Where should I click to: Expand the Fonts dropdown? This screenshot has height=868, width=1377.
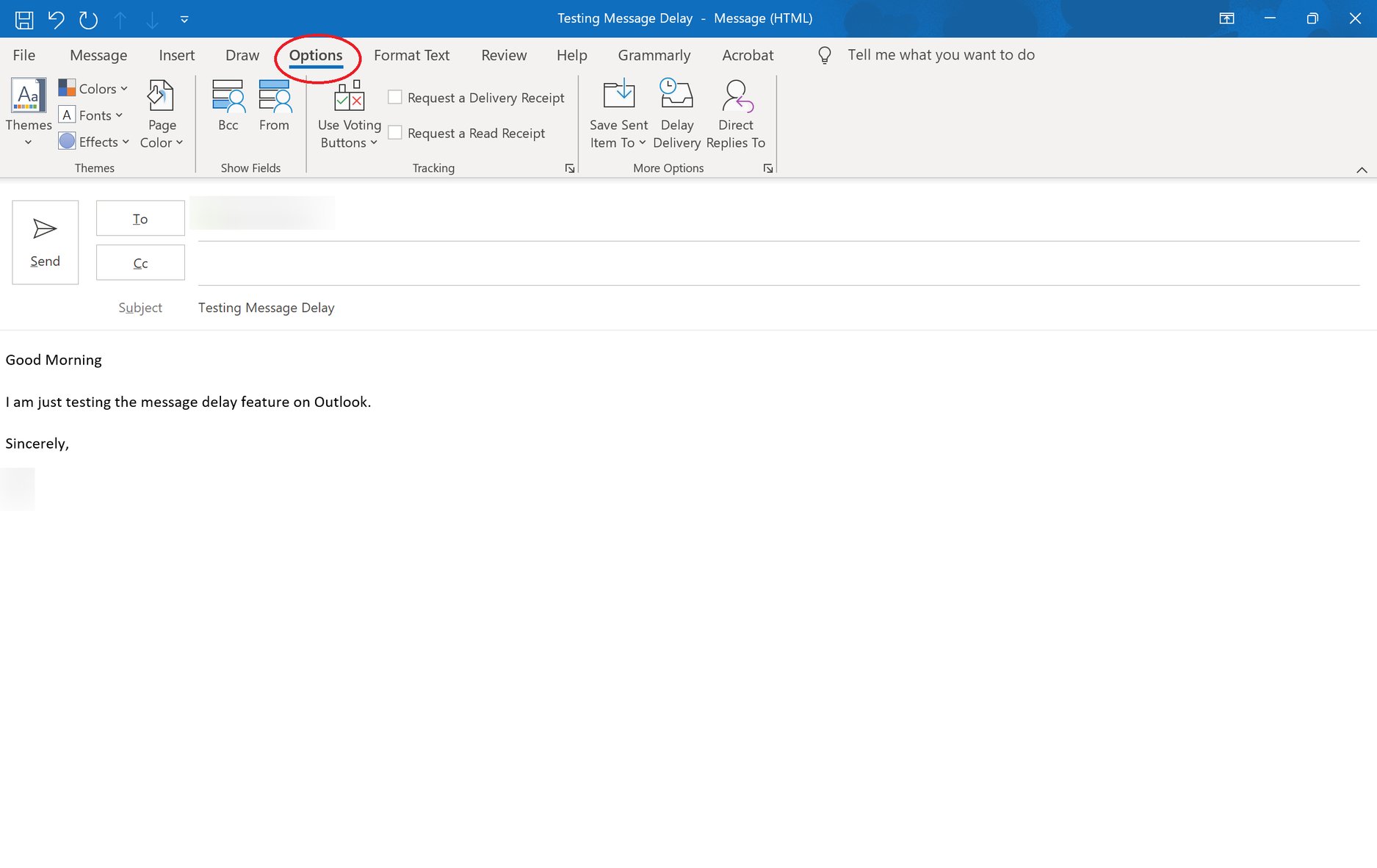(93, 115)
